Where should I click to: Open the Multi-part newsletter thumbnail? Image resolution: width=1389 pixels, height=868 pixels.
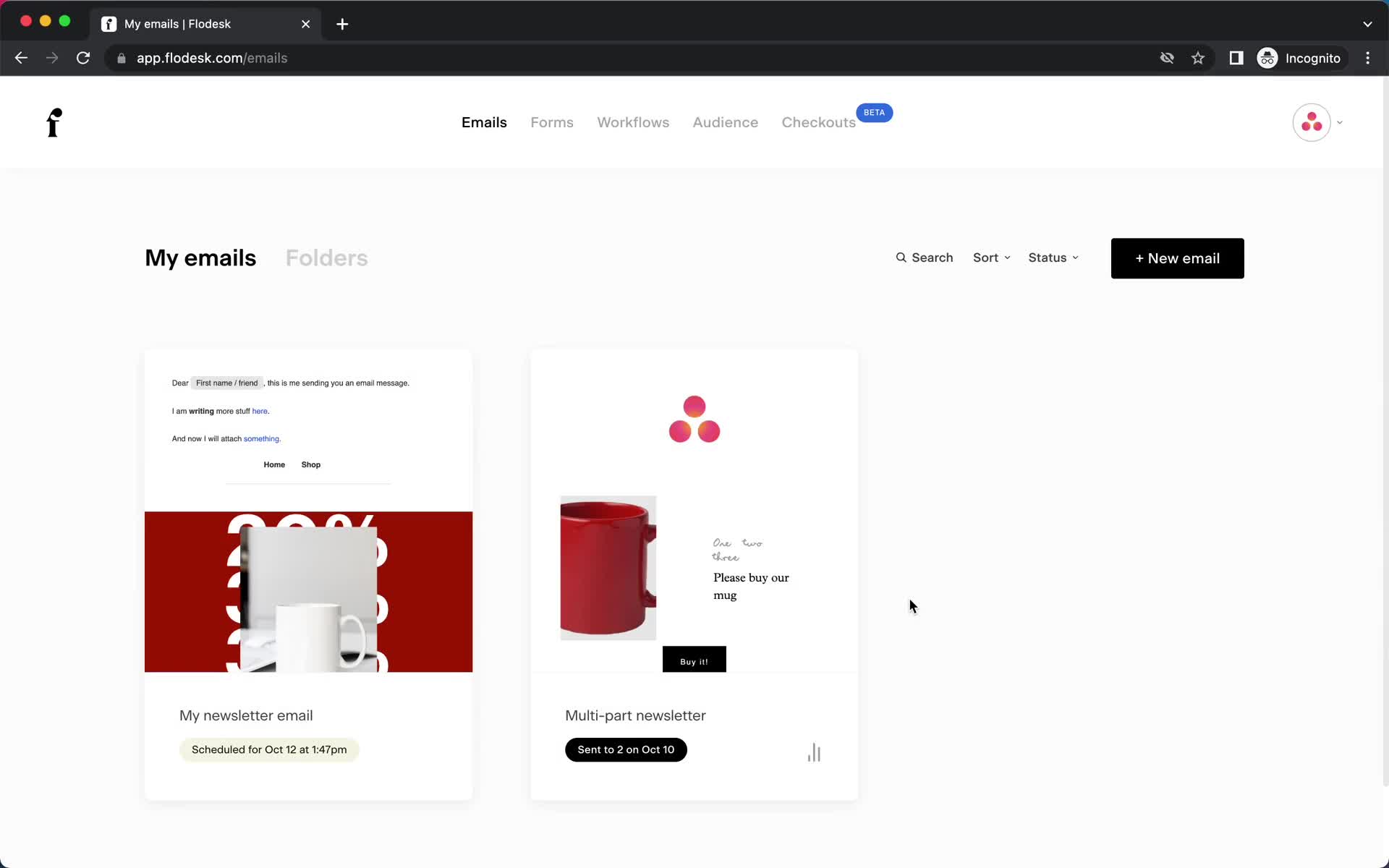pyautogui.click(x=694, y=510)
